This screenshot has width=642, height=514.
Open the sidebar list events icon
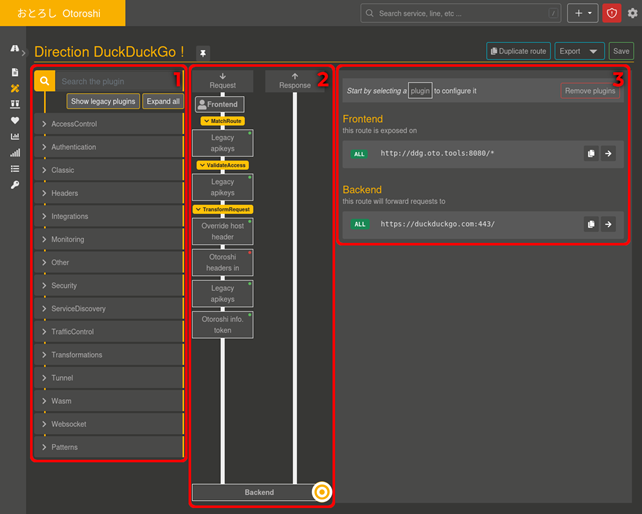point(15,169)
